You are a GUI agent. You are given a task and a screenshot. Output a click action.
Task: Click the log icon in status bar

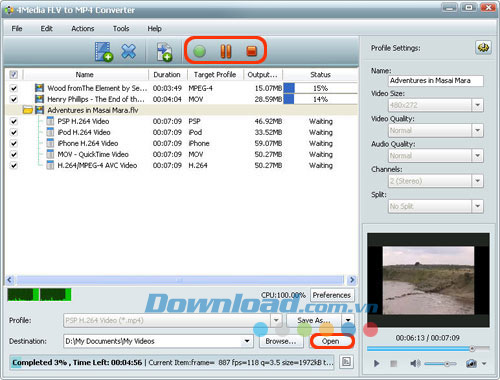(346, 362)
